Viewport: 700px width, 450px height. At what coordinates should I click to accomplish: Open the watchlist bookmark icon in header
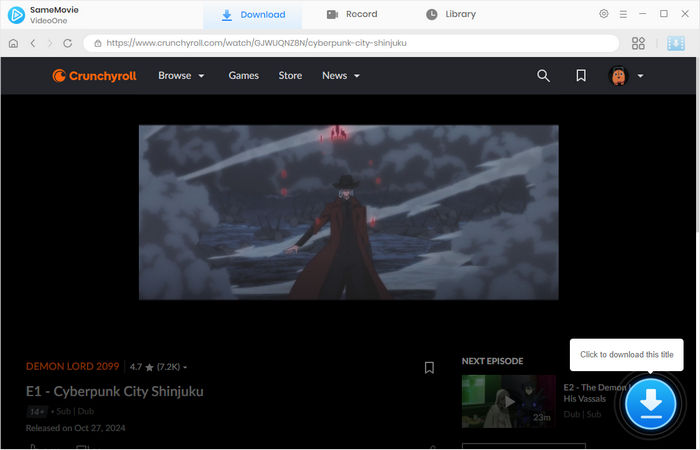click(581, 75)
